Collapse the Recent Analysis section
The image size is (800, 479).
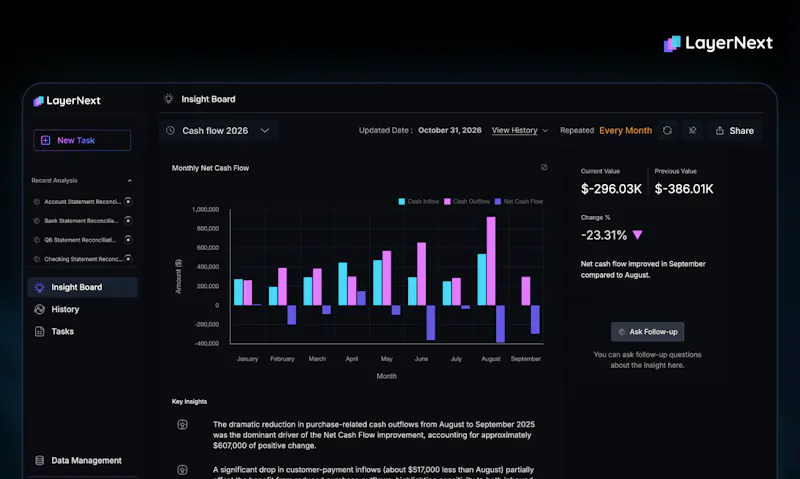click(130, 181)
